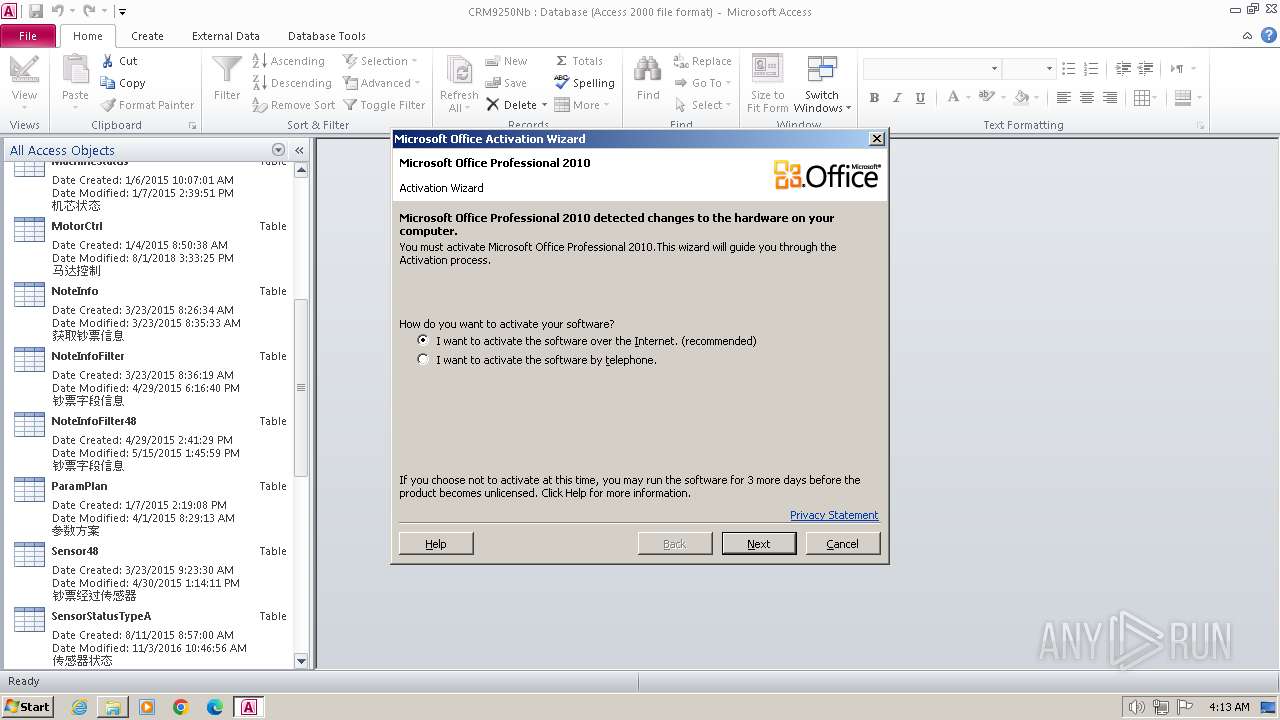The height and width of the screenshot is (720, 1280).
Task: Open the Privacy Statement link
Action: point(834,515)
